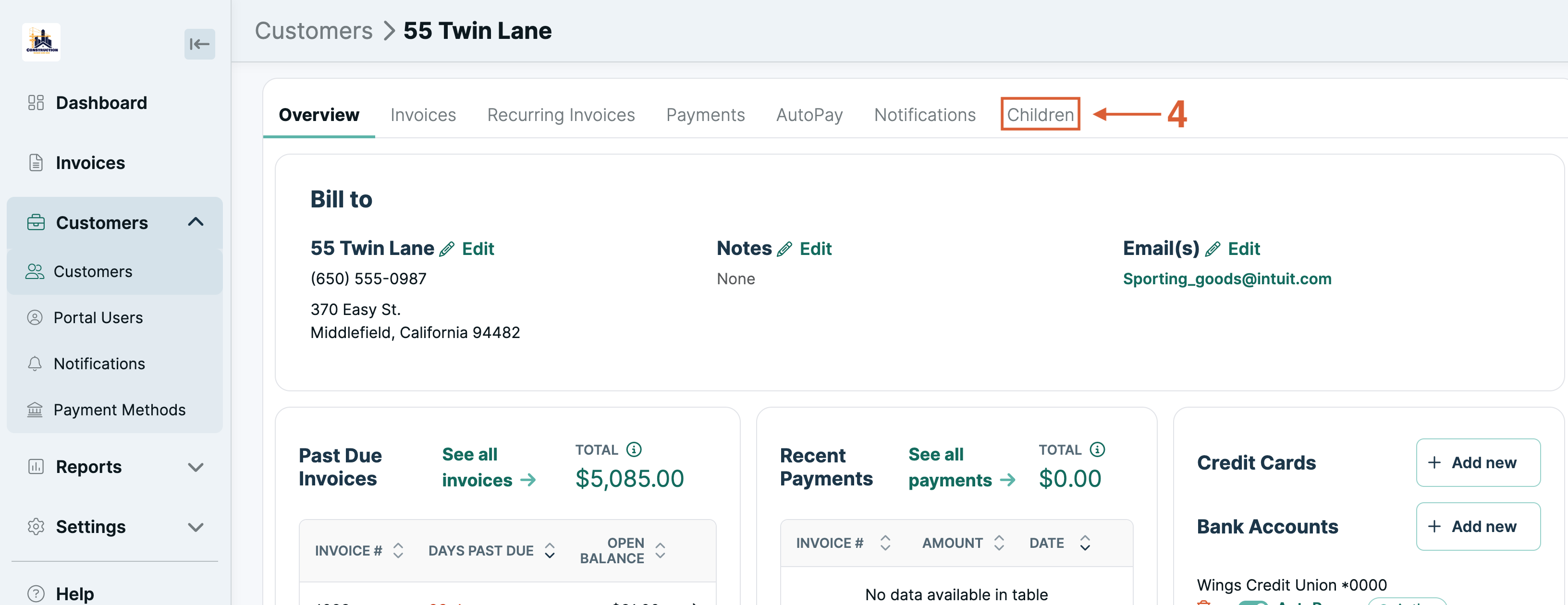
Task: Sort recent payments by Amount
Action: 999,542
